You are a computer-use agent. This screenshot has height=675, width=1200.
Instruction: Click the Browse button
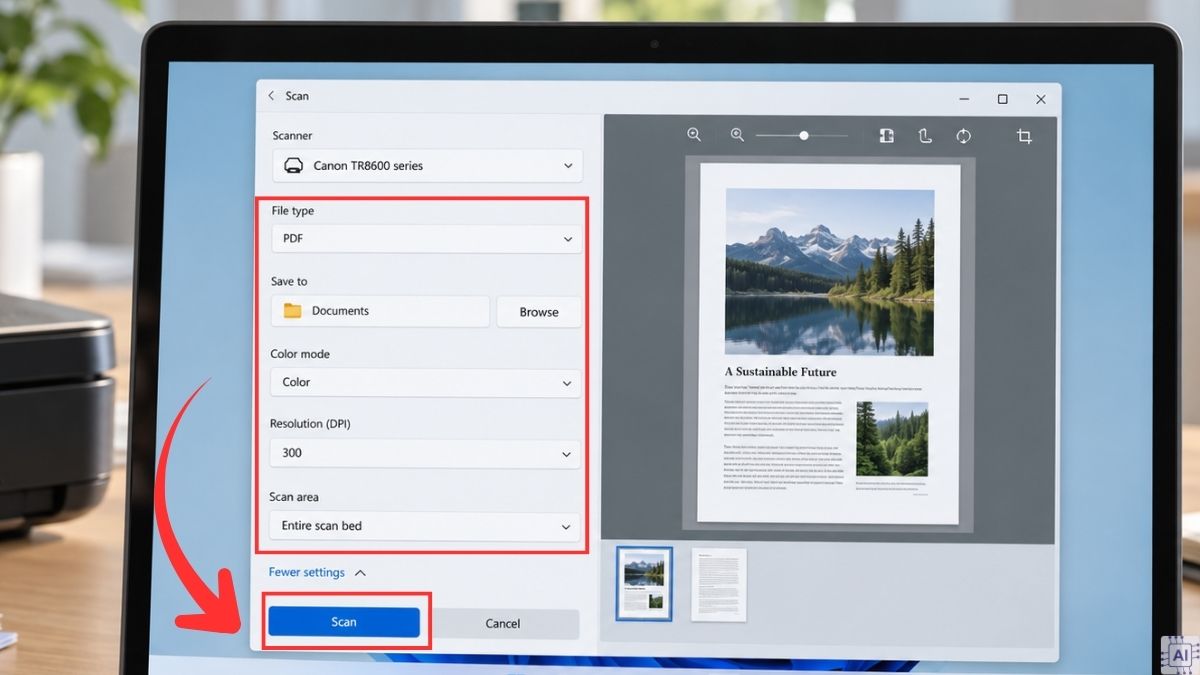coord(539,312)
